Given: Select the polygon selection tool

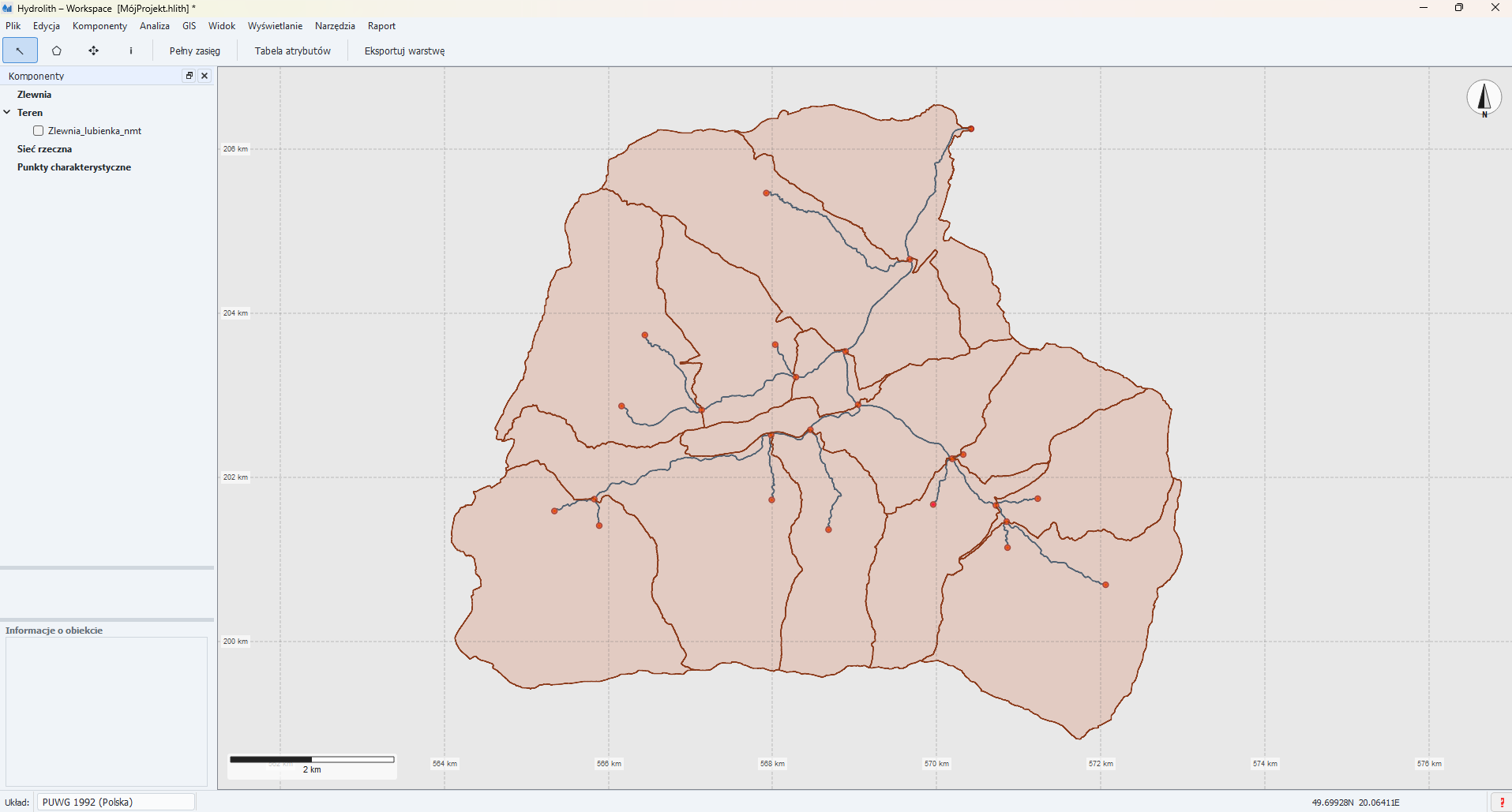Looking at the screenshot, I should (x=57, y=51).
